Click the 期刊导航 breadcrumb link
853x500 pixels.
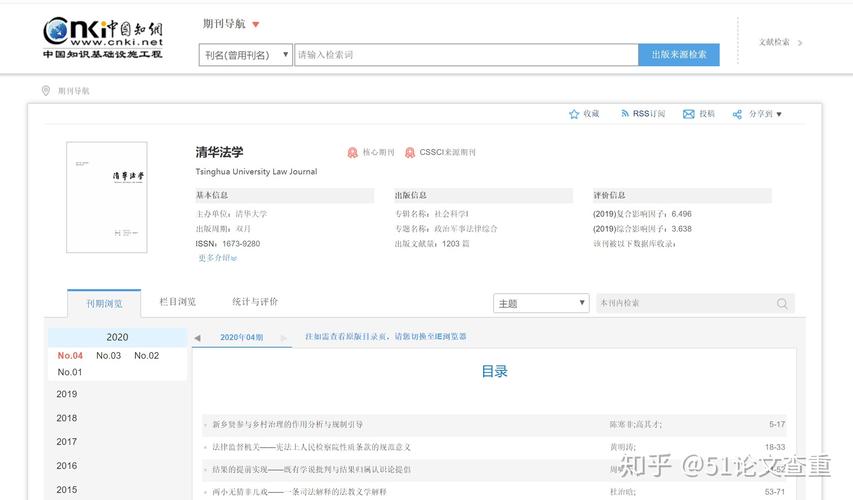(x=73, y=91)
